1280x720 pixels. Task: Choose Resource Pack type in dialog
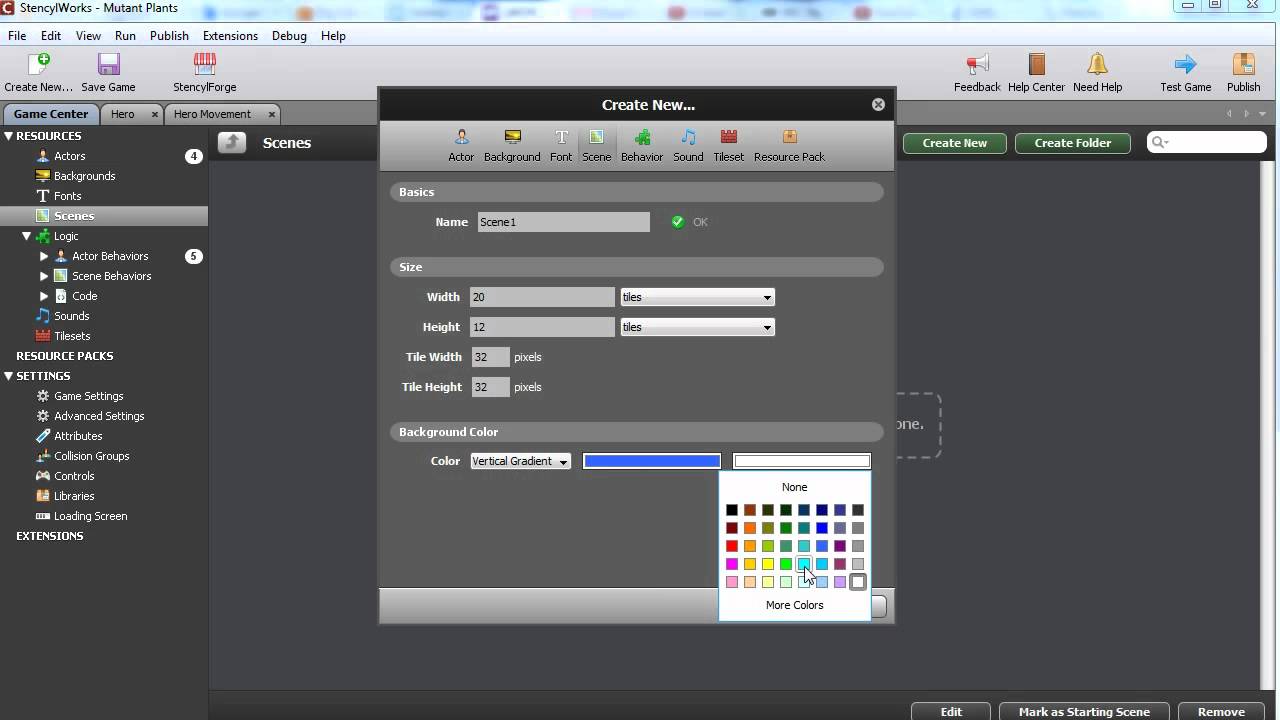[x=789, y=146]
